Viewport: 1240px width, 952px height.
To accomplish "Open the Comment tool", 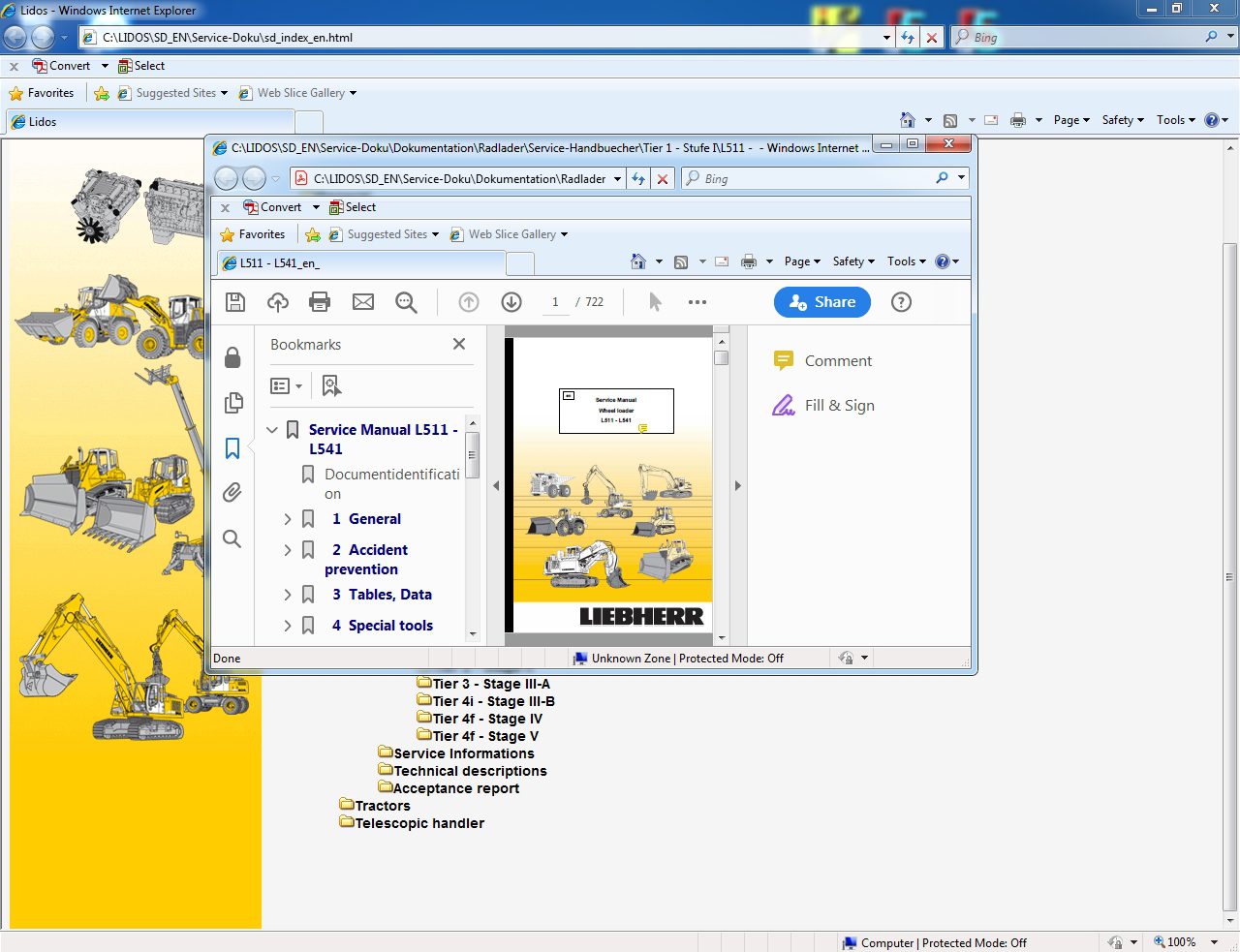I will point(823,361).
